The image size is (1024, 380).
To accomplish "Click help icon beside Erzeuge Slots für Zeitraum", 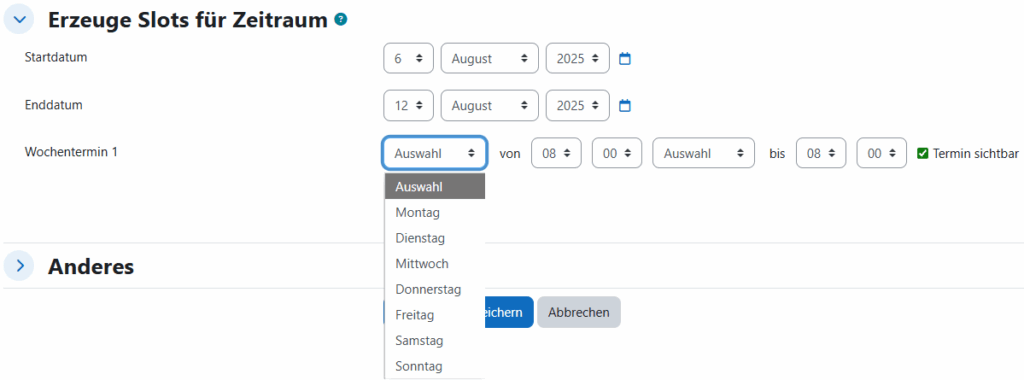I will point(340,20).
